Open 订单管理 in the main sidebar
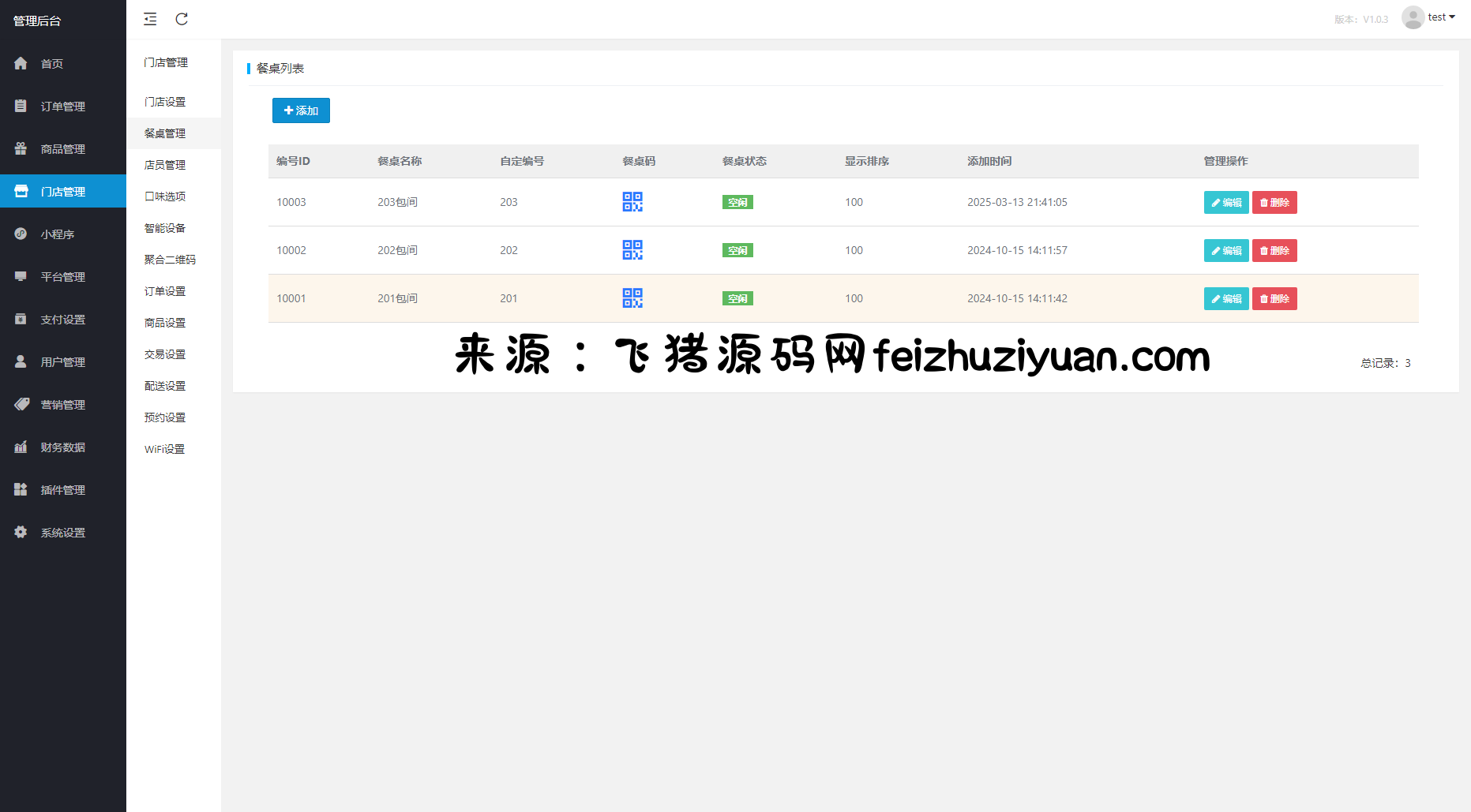 (62, 107)
